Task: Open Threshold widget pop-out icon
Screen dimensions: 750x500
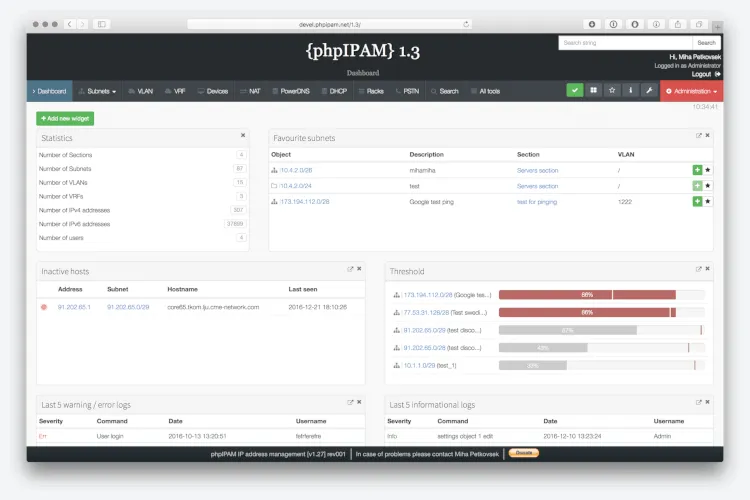Action: pyautogui.click(x=698, y=269)
